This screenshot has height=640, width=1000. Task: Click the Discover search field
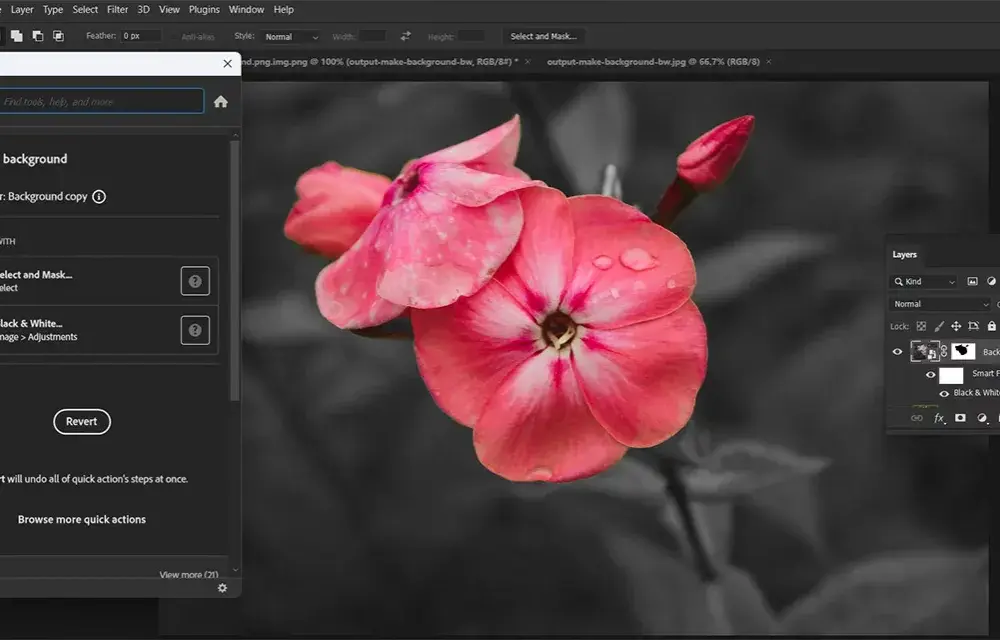click(x=101, y=101)
